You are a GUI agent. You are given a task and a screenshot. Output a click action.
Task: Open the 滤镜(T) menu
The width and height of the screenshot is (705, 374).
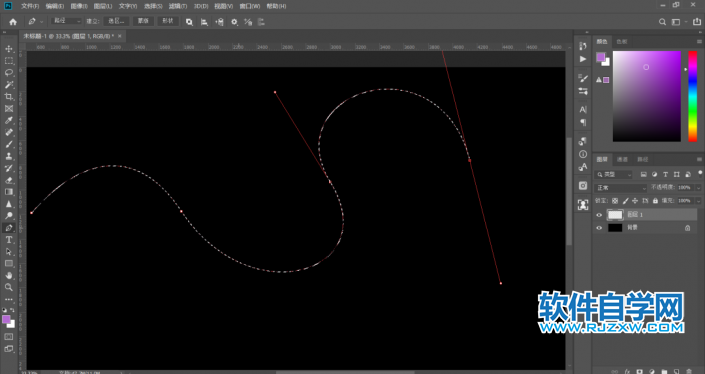(178, 6)
